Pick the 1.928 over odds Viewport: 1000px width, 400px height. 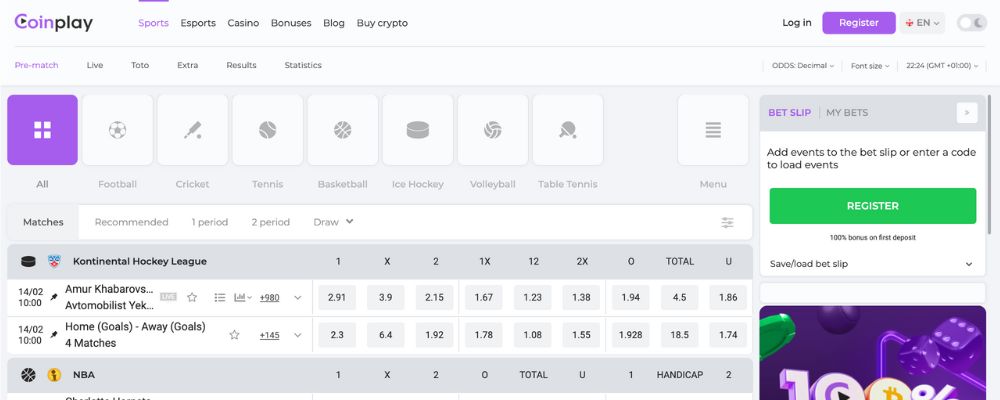coord(630,335)
